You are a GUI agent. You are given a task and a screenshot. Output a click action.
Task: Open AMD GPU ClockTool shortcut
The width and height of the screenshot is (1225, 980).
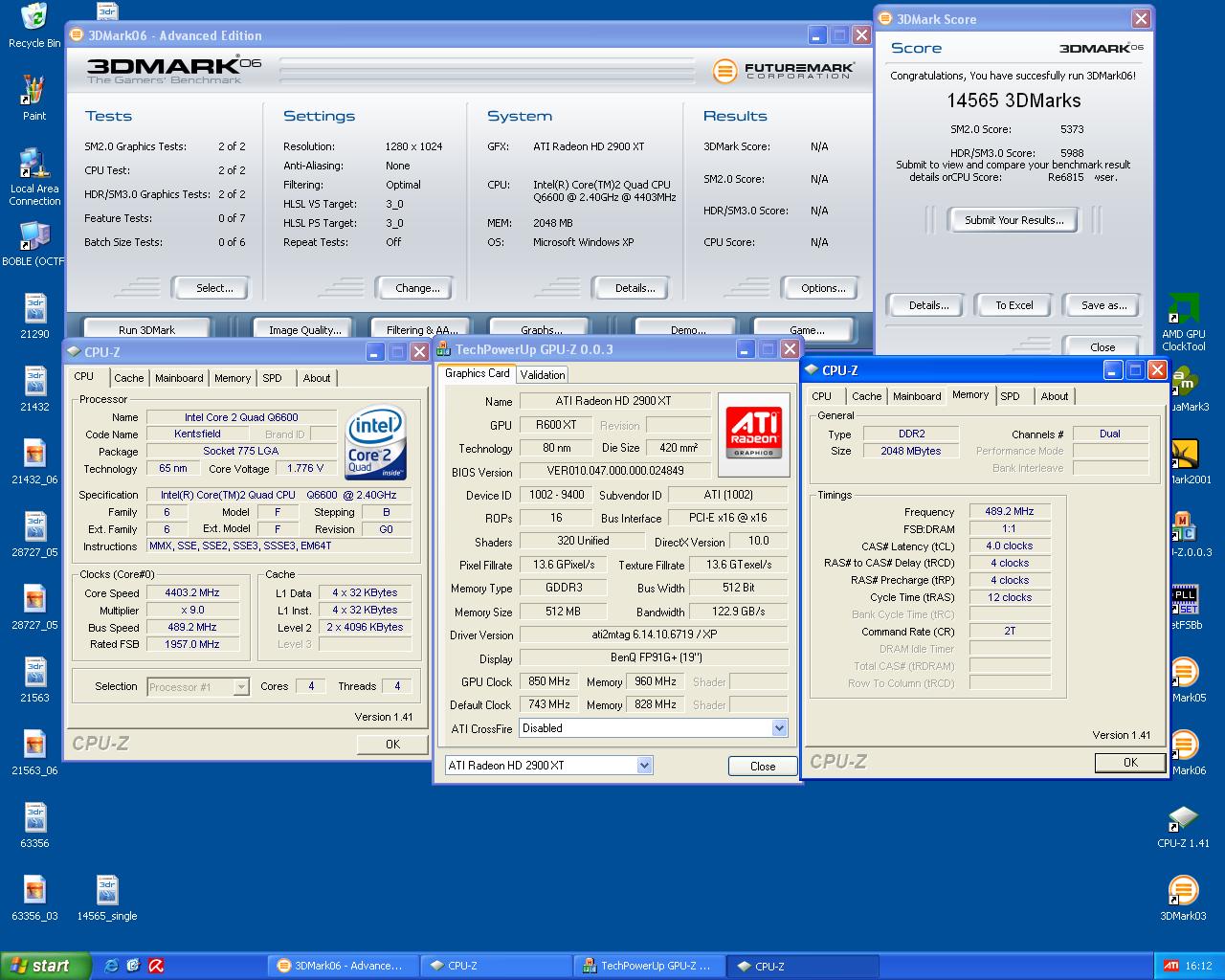tap(1184, 323)
